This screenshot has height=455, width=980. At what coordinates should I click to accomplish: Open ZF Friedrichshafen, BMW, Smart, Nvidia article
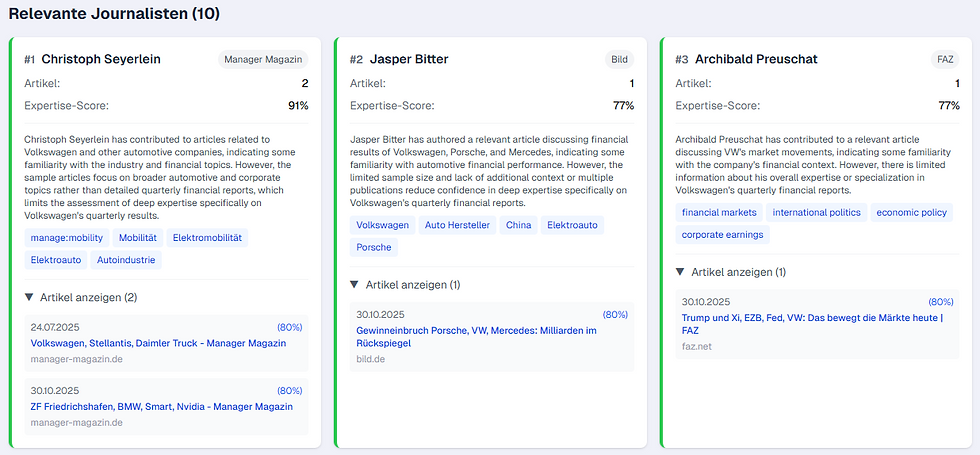(161, 407)
